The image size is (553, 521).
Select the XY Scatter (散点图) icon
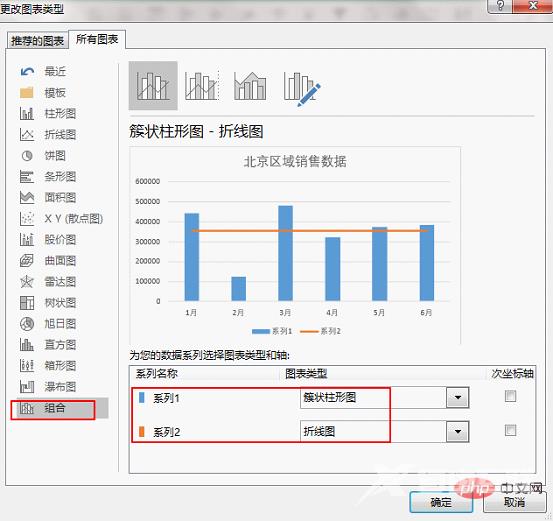pos(27,219)
